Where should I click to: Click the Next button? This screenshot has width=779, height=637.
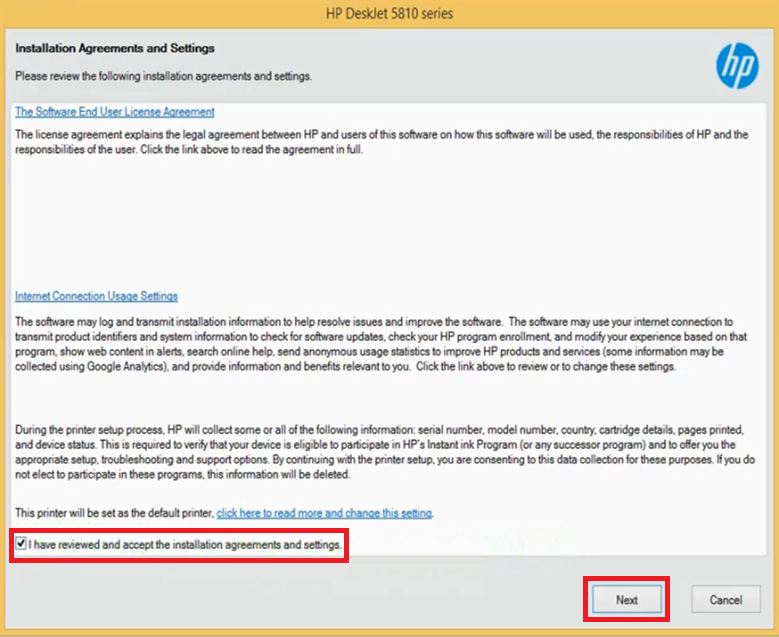pos(626,599)
